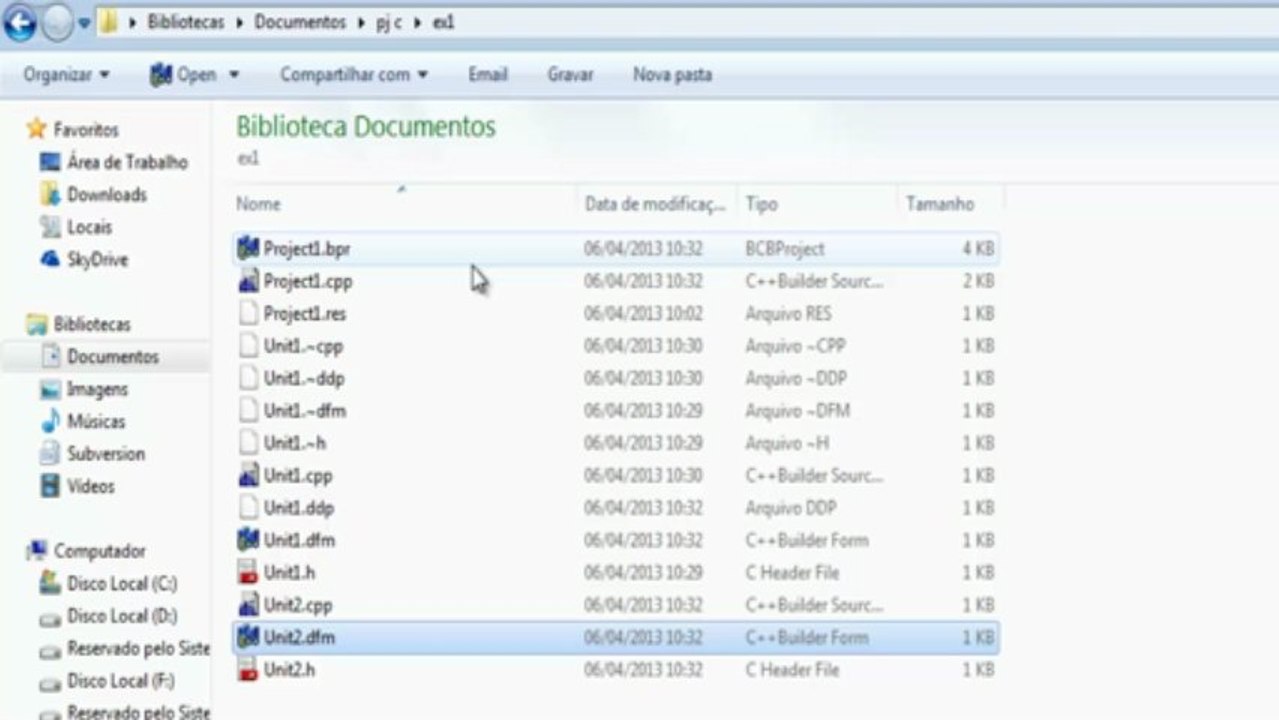Click the 2 KB size cell
Viewport: 1279px width, 720px height.
(978, 281)
